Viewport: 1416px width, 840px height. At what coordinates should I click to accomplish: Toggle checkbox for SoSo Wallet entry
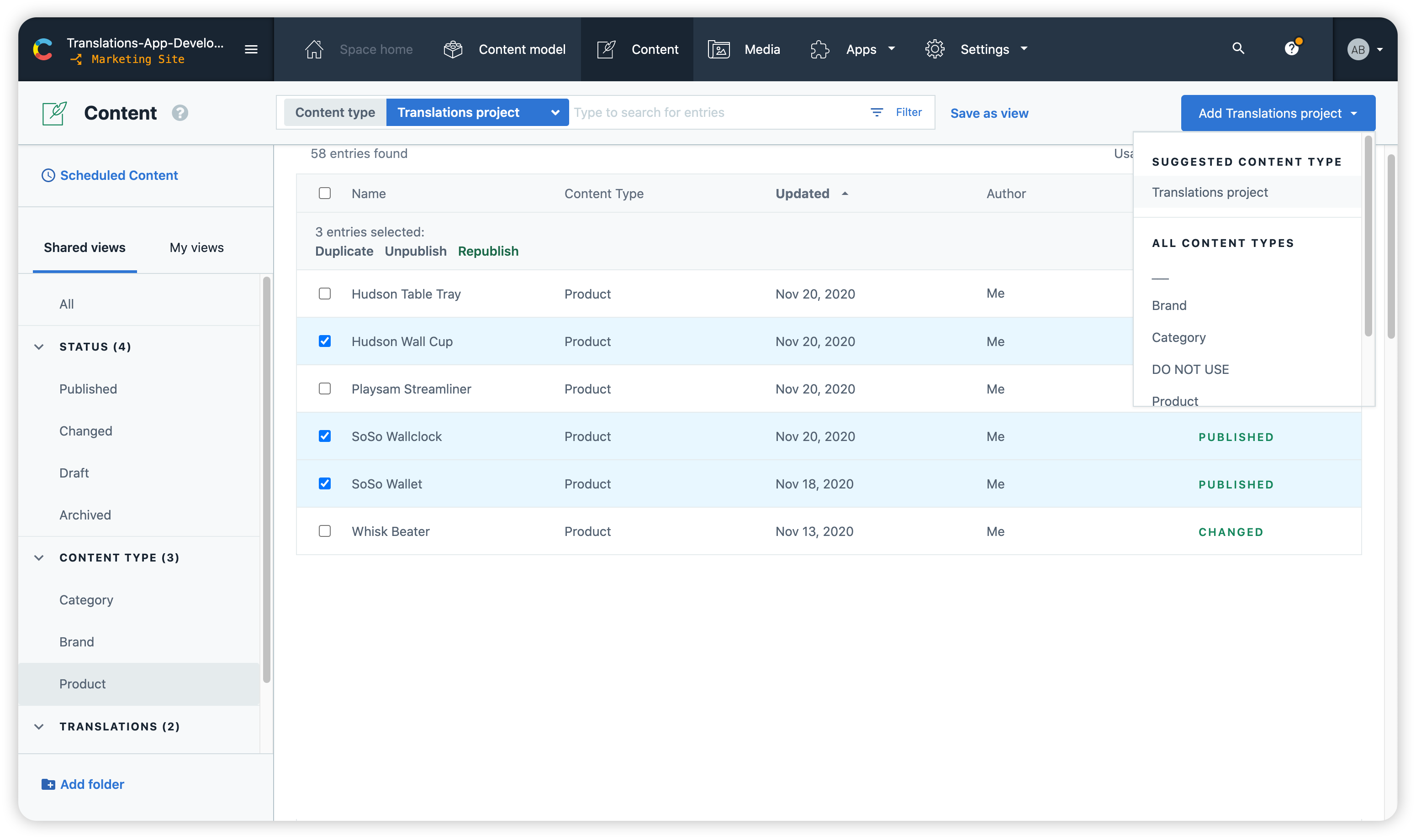325,484
